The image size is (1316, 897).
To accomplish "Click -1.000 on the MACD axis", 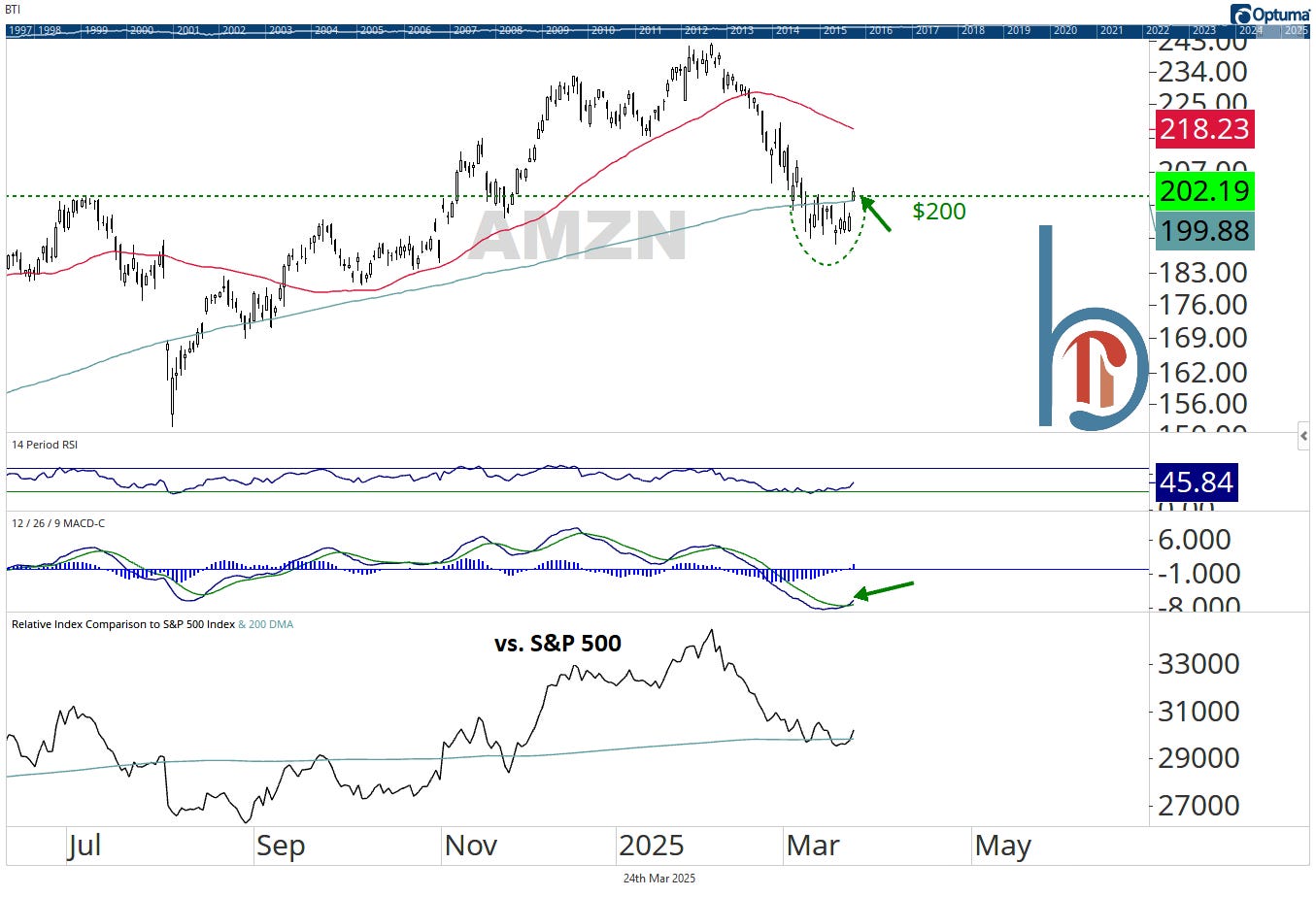I will click(x=1199, y=574).
